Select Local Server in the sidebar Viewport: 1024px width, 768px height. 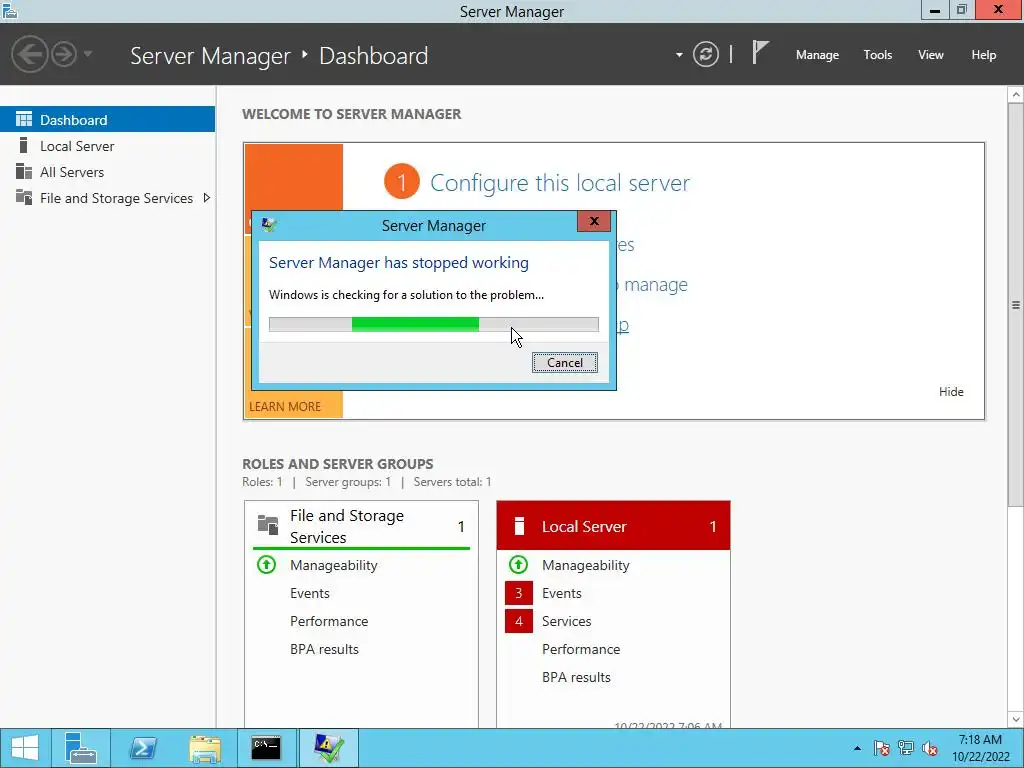pos(107,146)
